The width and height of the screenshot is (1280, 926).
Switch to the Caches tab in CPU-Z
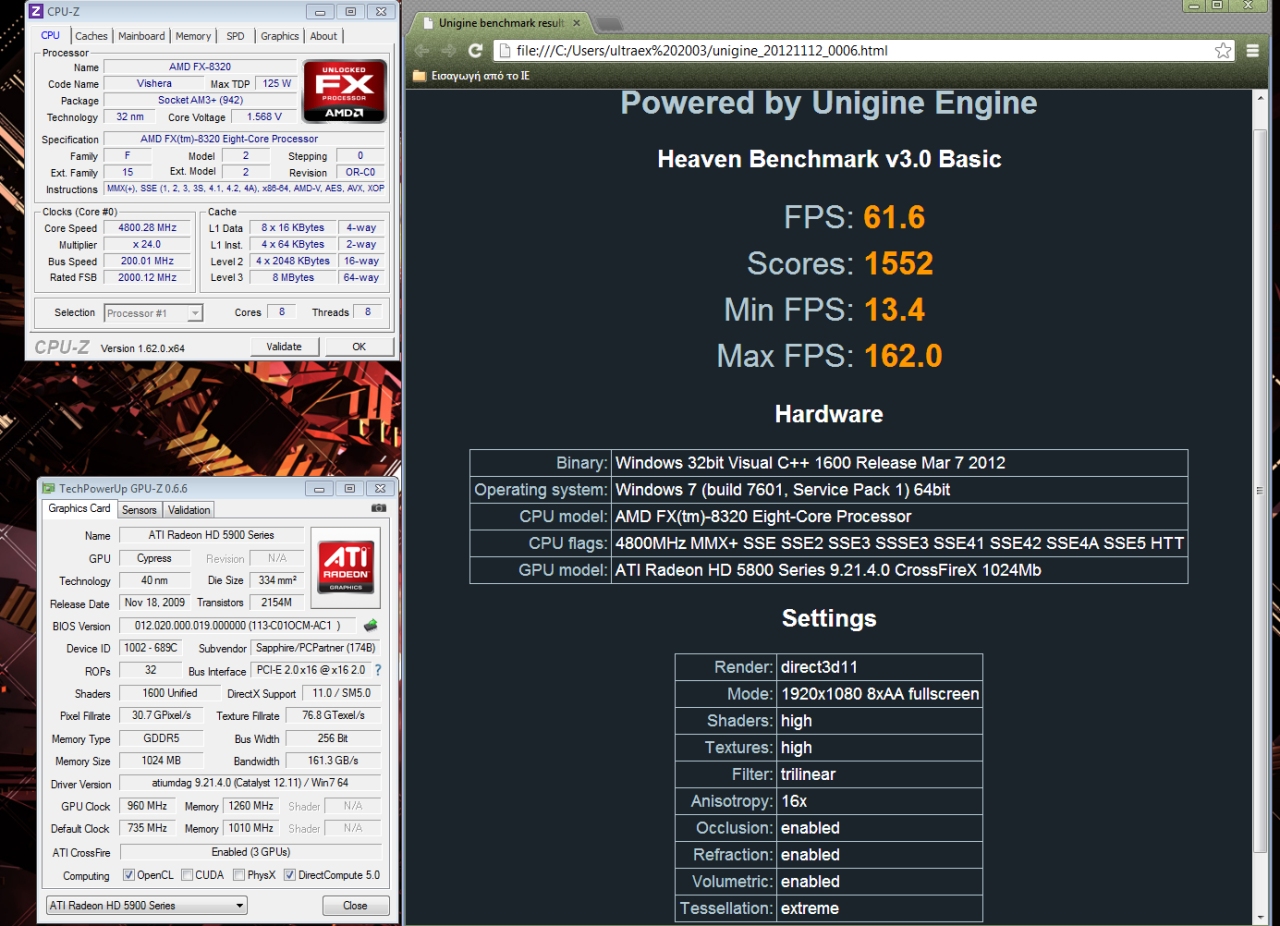(92, 36)
